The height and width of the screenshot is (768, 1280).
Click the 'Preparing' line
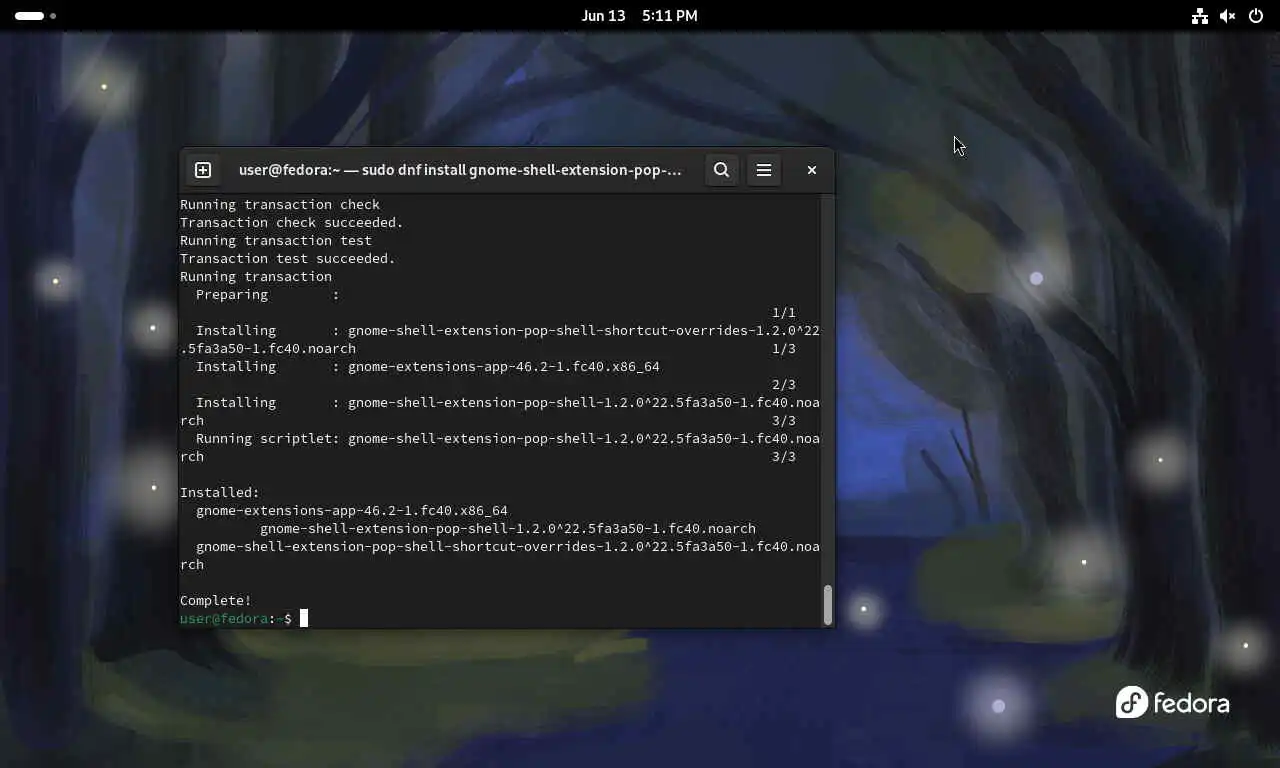coord(268,294)
